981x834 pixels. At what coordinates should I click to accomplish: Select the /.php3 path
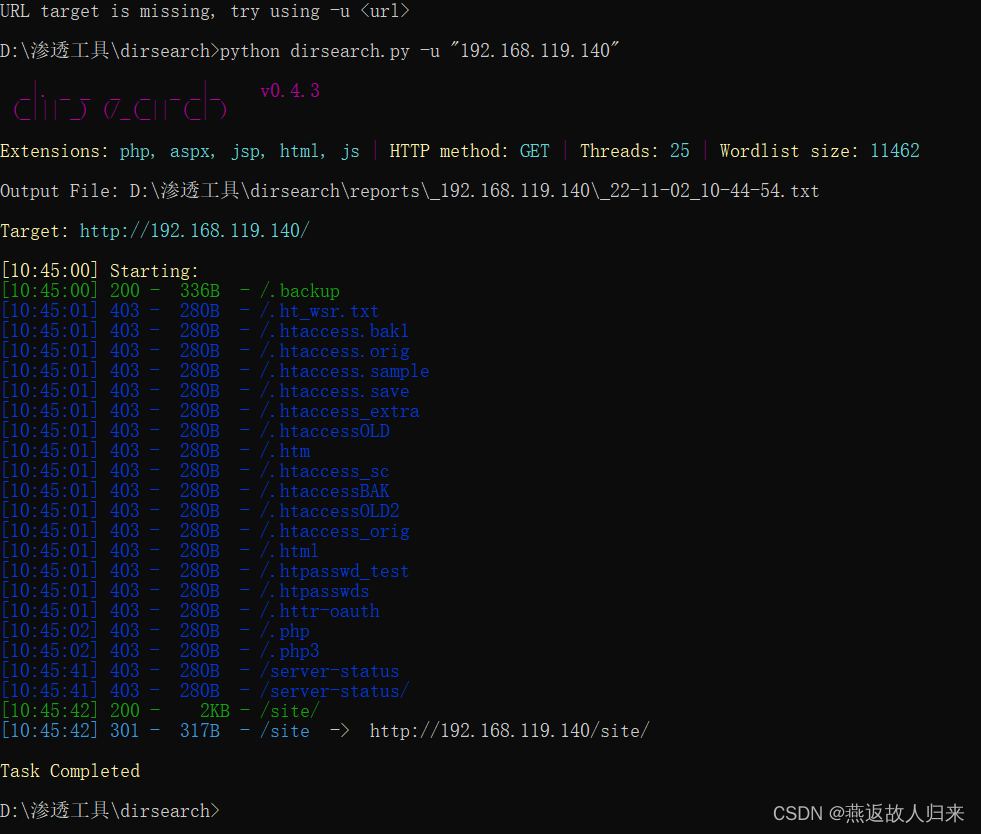289,651
